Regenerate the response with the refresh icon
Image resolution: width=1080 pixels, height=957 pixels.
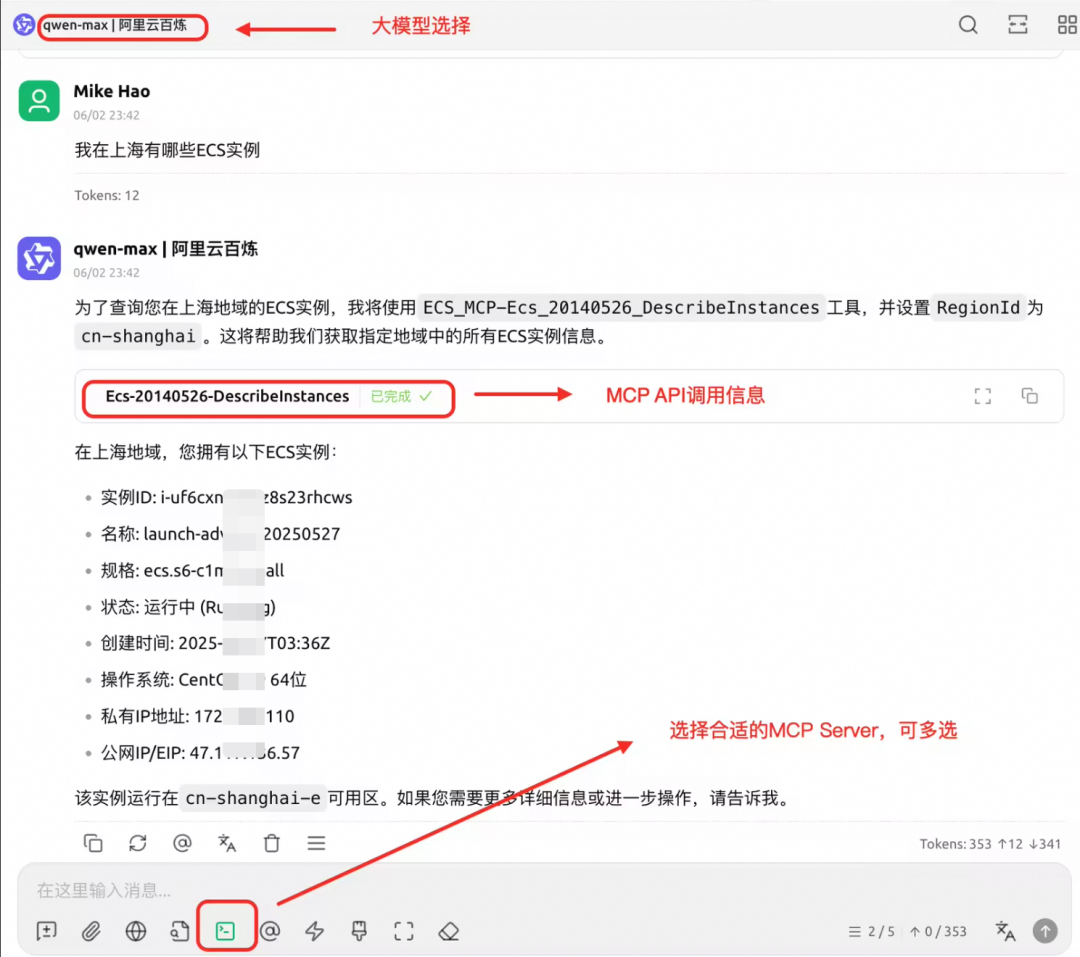coord(138,843)
